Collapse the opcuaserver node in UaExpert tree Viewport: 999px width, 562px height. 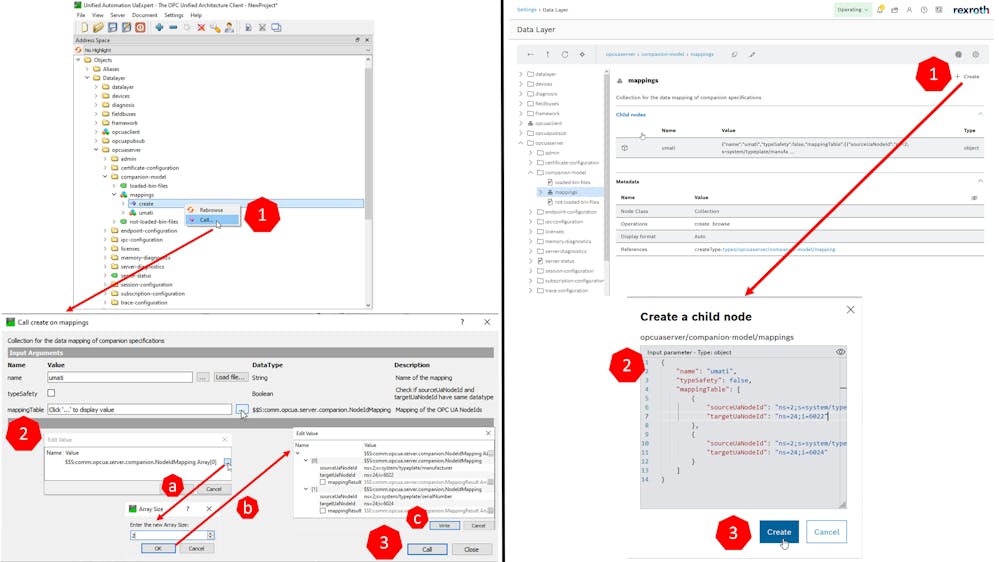pos(96,150)
